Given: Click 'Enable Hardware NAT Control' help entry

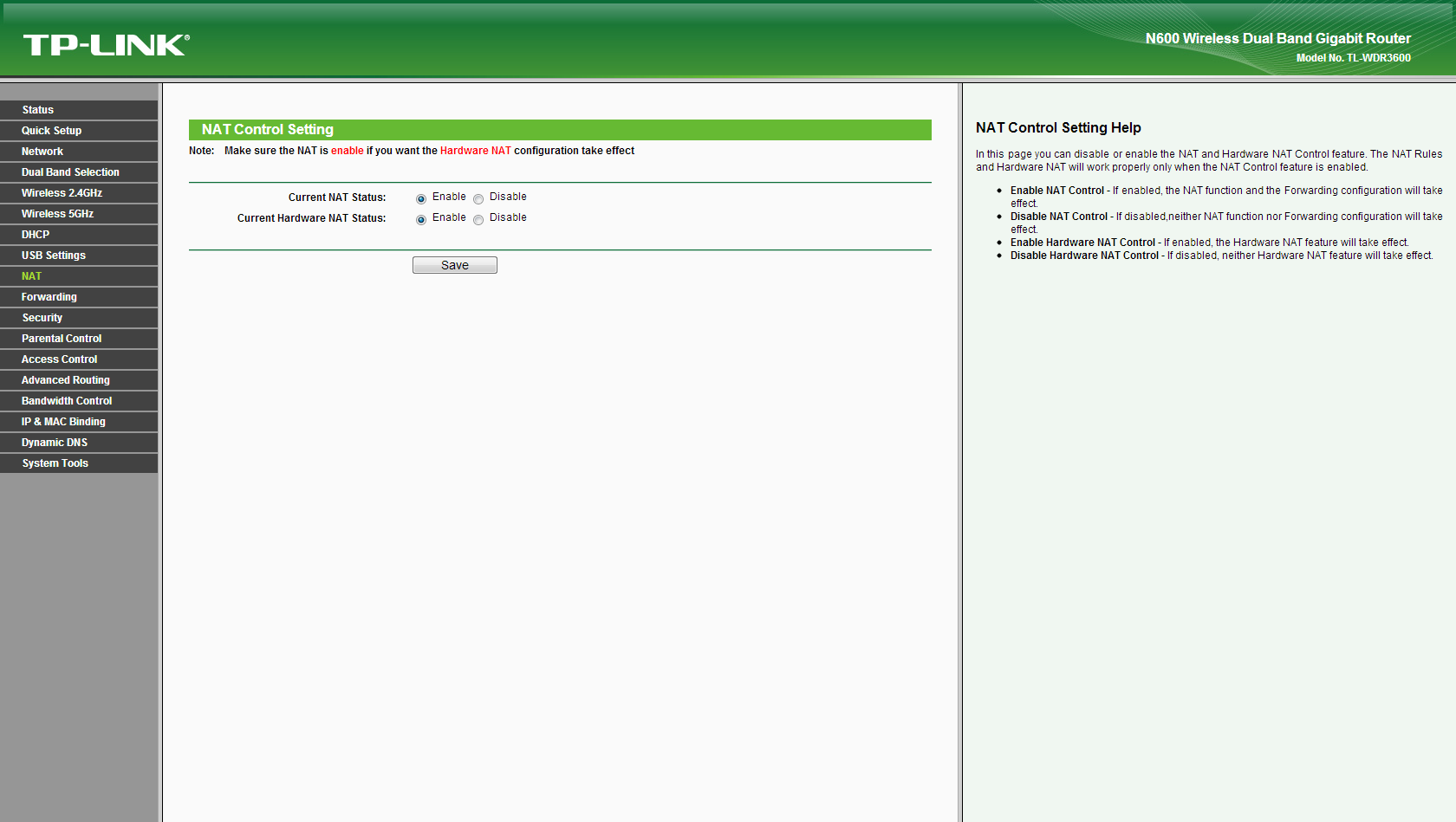Looking at the screenshot, I should pos(1083,243).
